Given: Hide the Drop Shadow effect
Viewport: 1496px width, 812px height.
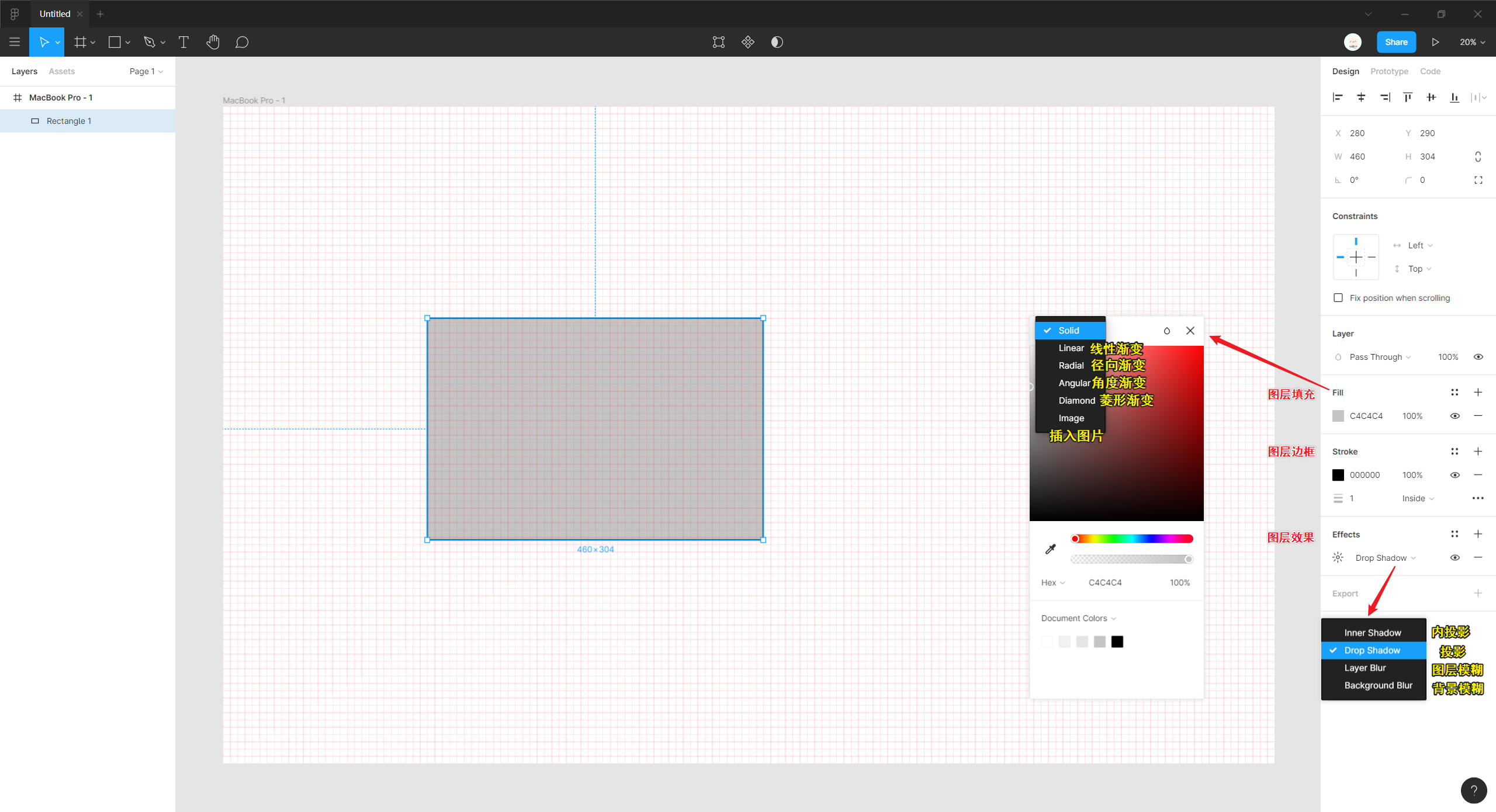Looking at the screenshot, I should [x=1455, y=558].
